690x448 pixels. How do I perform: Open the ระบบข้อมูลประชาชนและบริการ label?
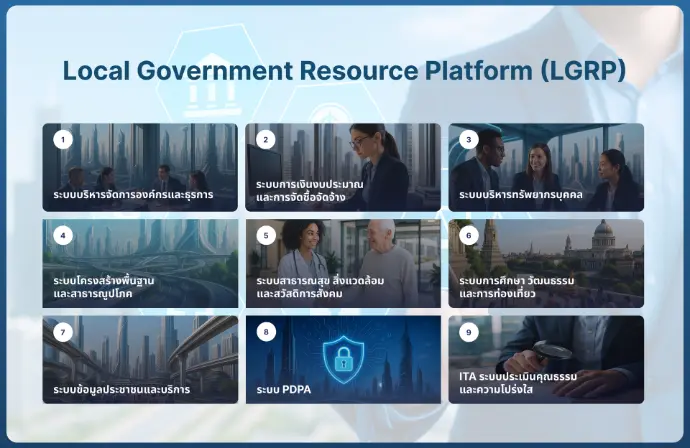[120, 389]
